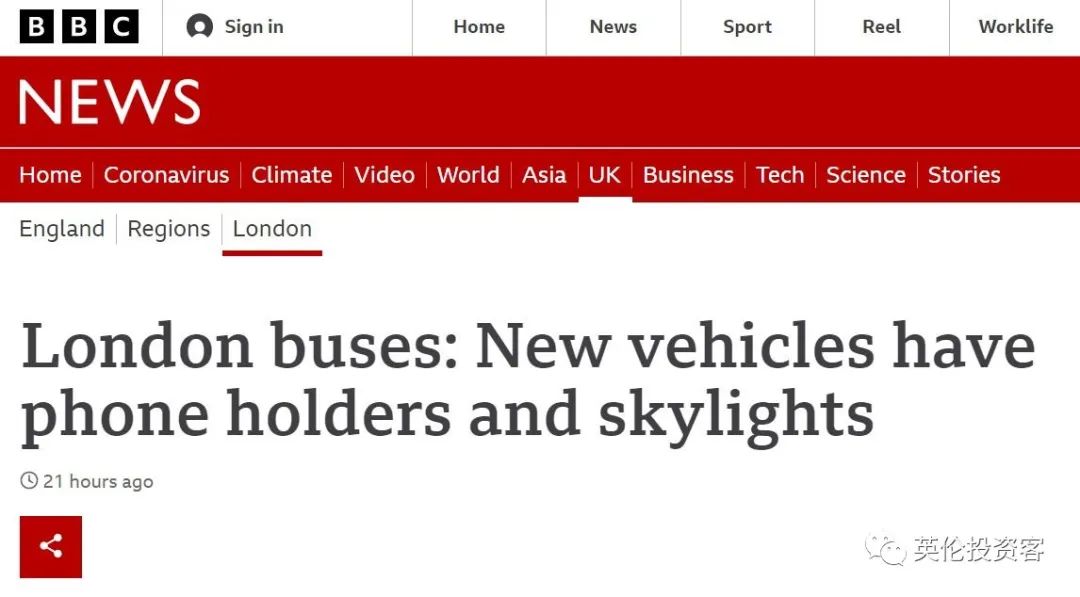Go to the England sub-section
Viewport: 1080px width, 597px height.
point(62,229)
